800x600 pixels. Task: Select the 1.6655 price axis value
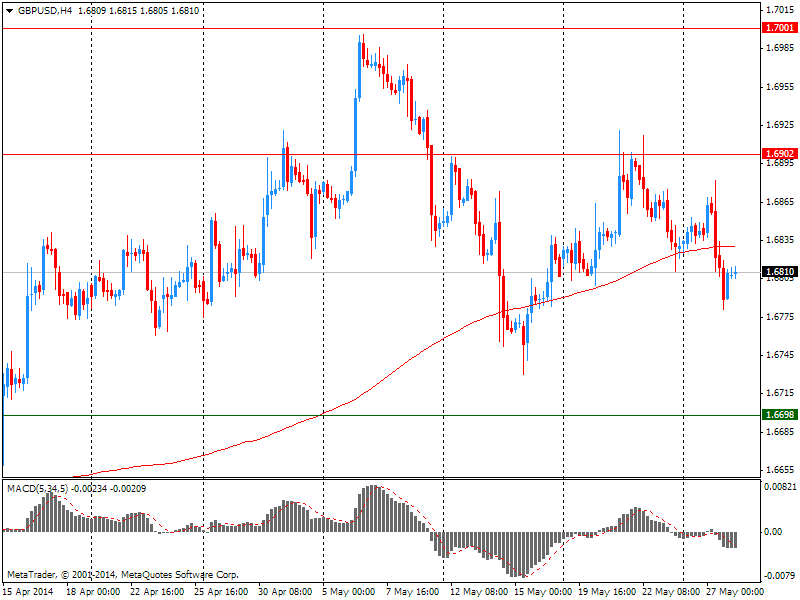pyautogui.click(x=780, y=470)
